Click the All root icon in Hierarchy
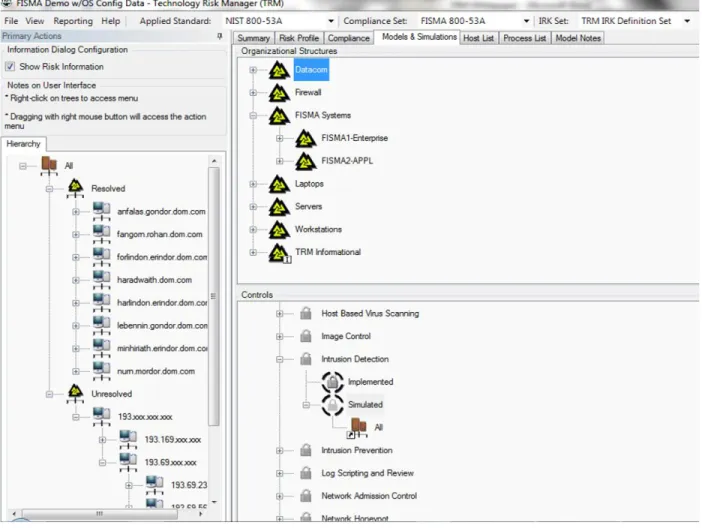 coord(49,166)
